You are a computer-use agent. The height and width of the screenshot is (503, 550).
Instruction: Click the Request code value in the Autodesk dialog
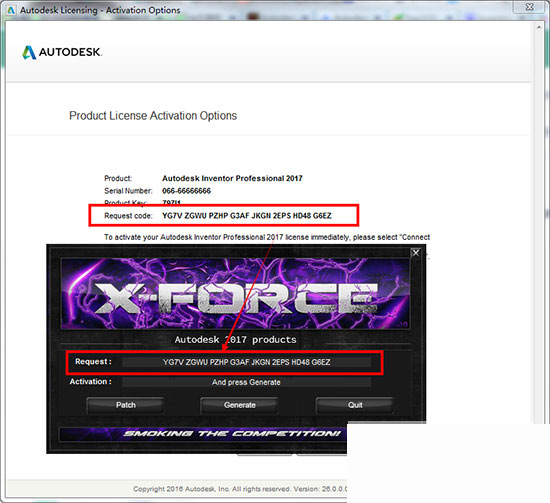pyautogui.click(x=247, y=215)
